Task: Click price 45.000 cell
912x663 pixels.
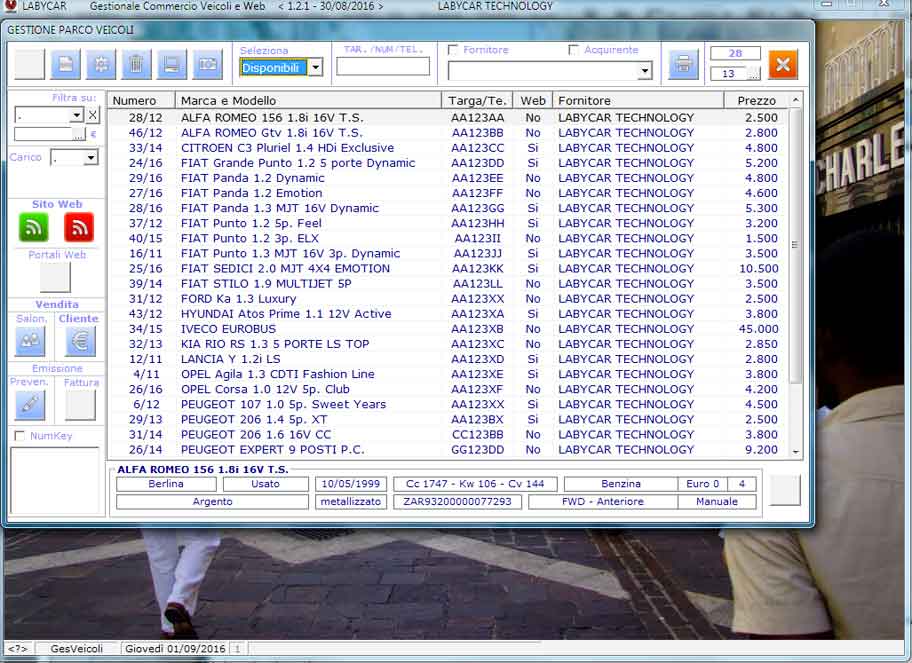Action: point(758,329)
